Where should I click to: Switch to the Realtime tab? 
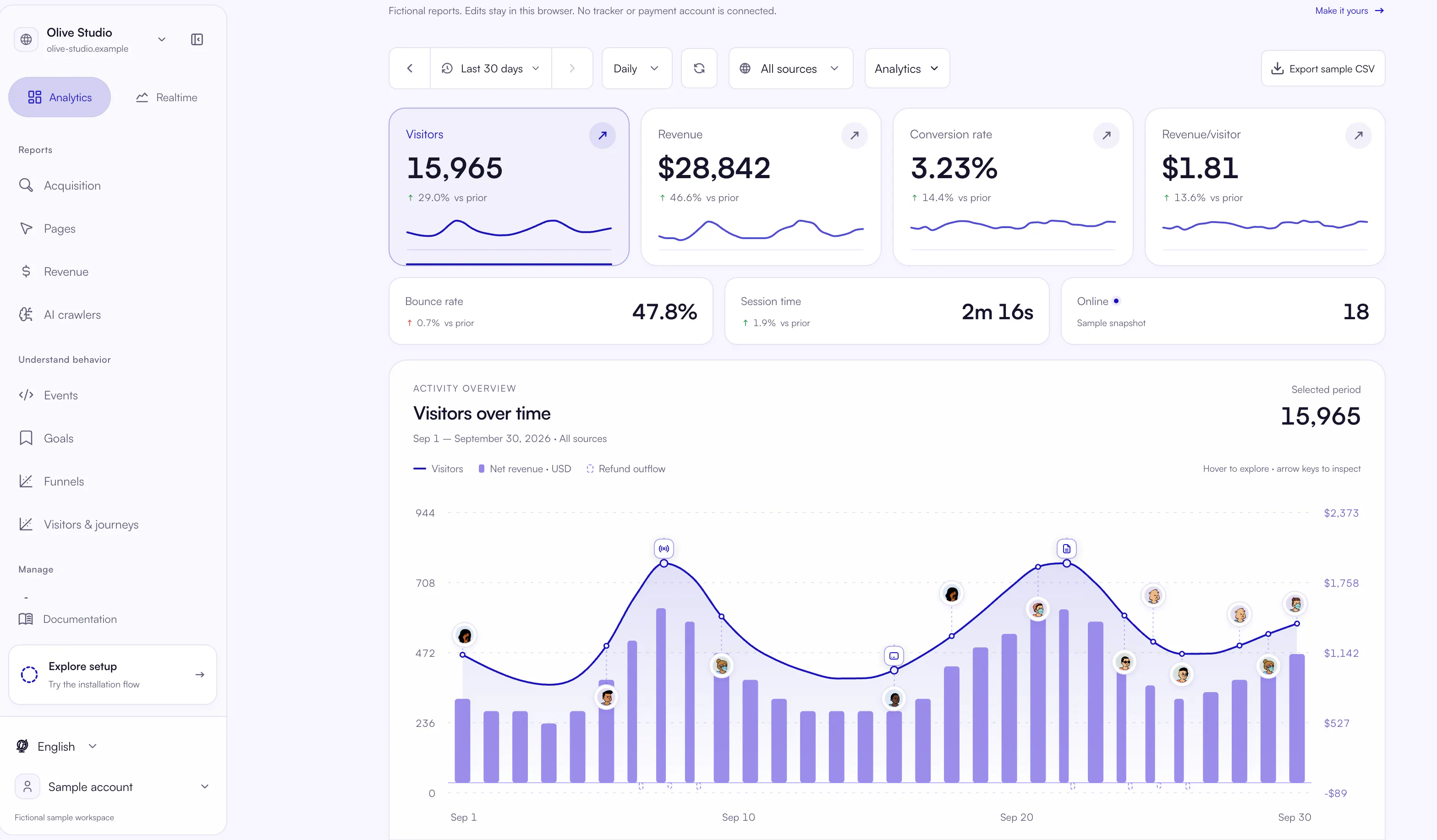[x=166, y=98]
